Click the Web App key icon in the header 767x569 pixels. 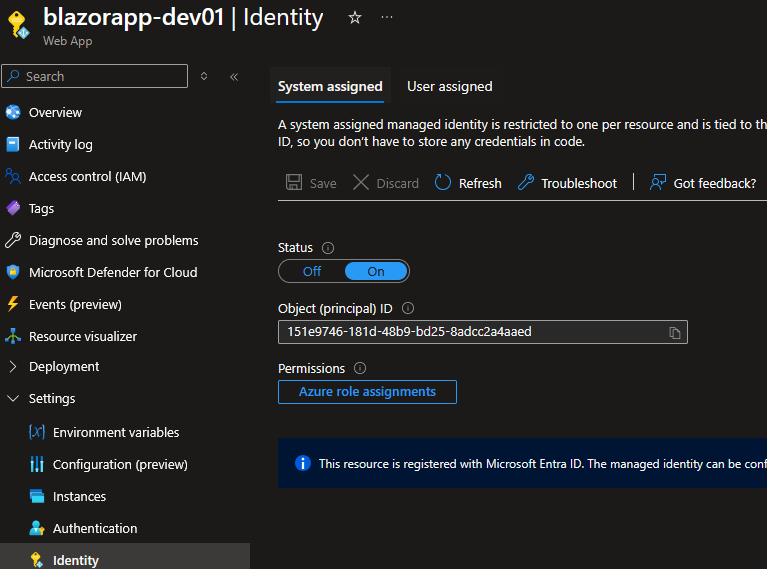[19, 25]
